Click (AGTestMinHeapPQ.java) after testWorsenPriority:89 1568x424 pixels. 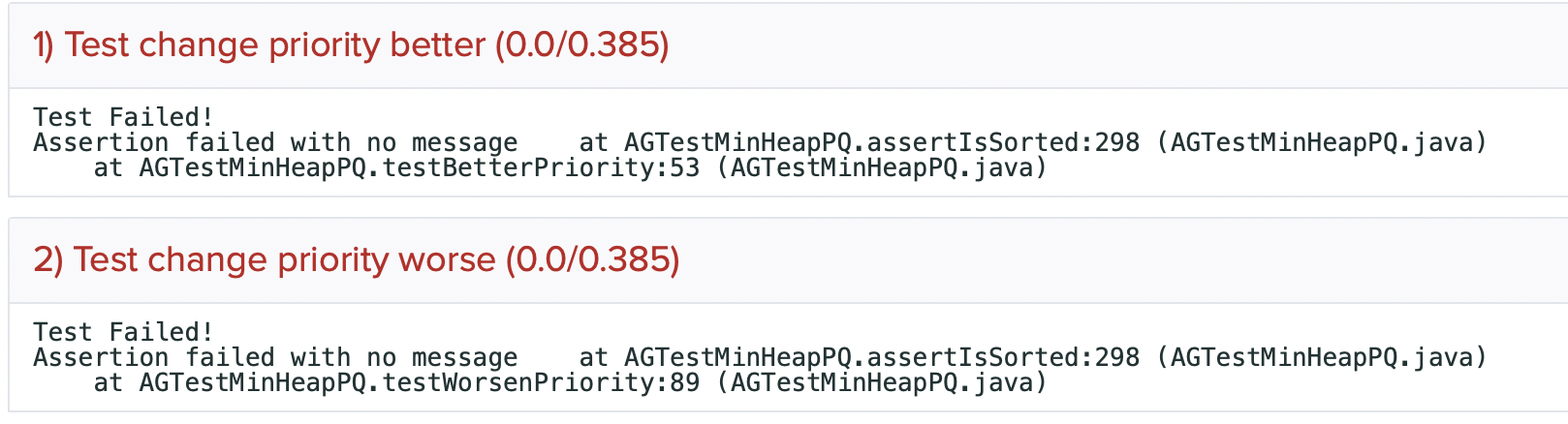click(x=889, y=383)
